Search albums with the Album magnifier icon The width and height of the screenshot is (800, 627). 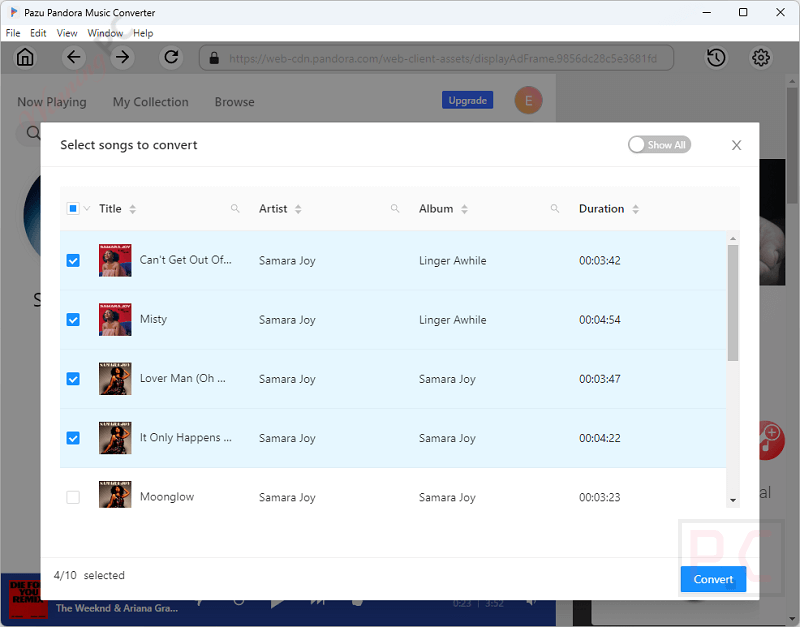[555, 209]
